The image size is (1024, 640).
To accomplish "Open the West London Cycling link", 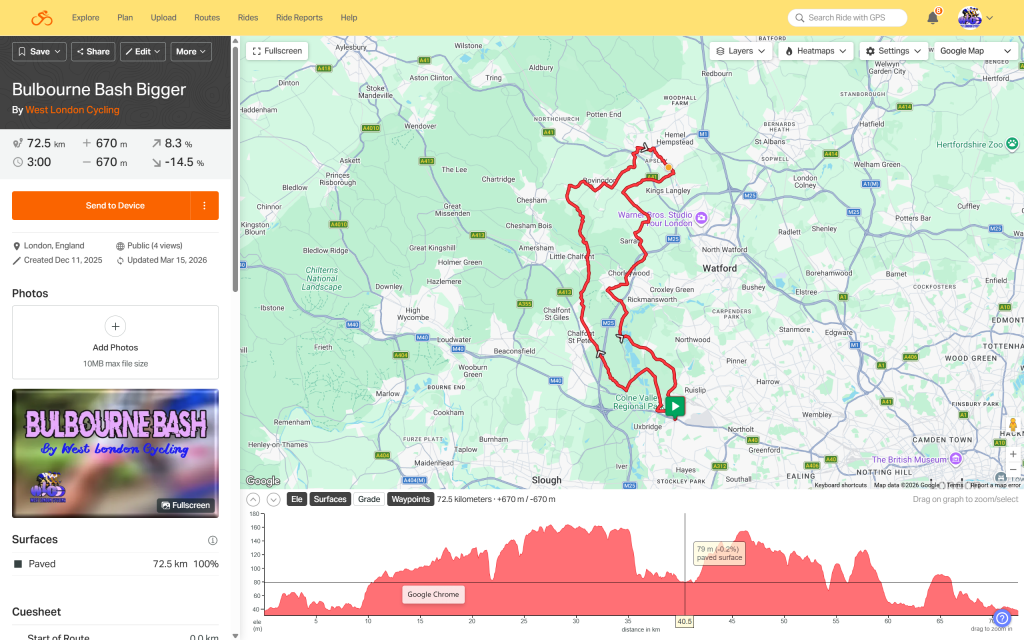I will point(72,110).
